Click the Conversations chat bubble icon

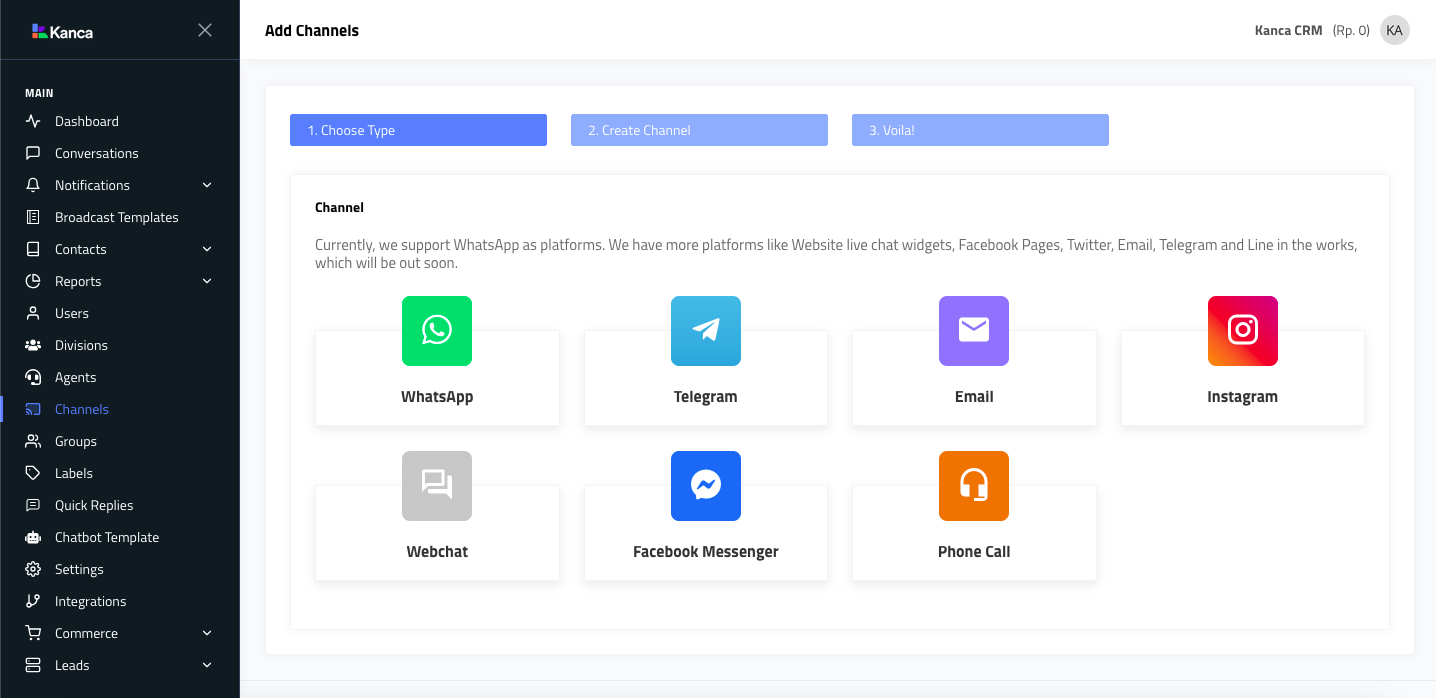[31, 153]
